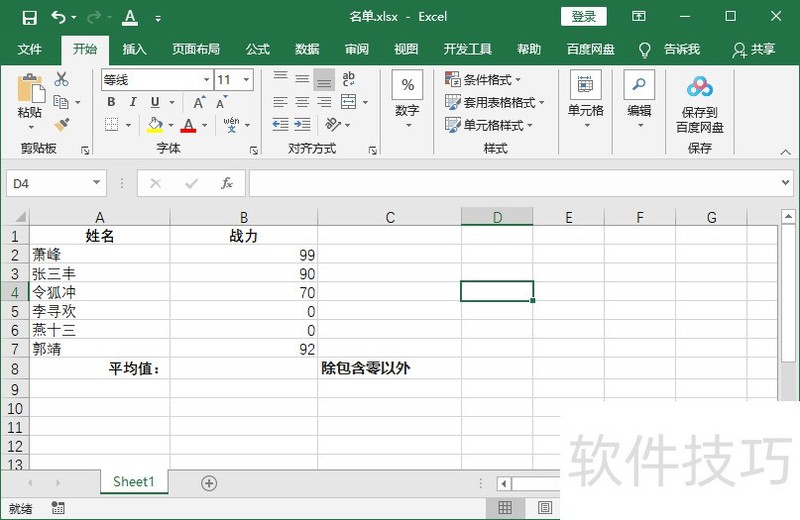Toggle Bold formatting
The image size is (800, 520).
(111, 102)
